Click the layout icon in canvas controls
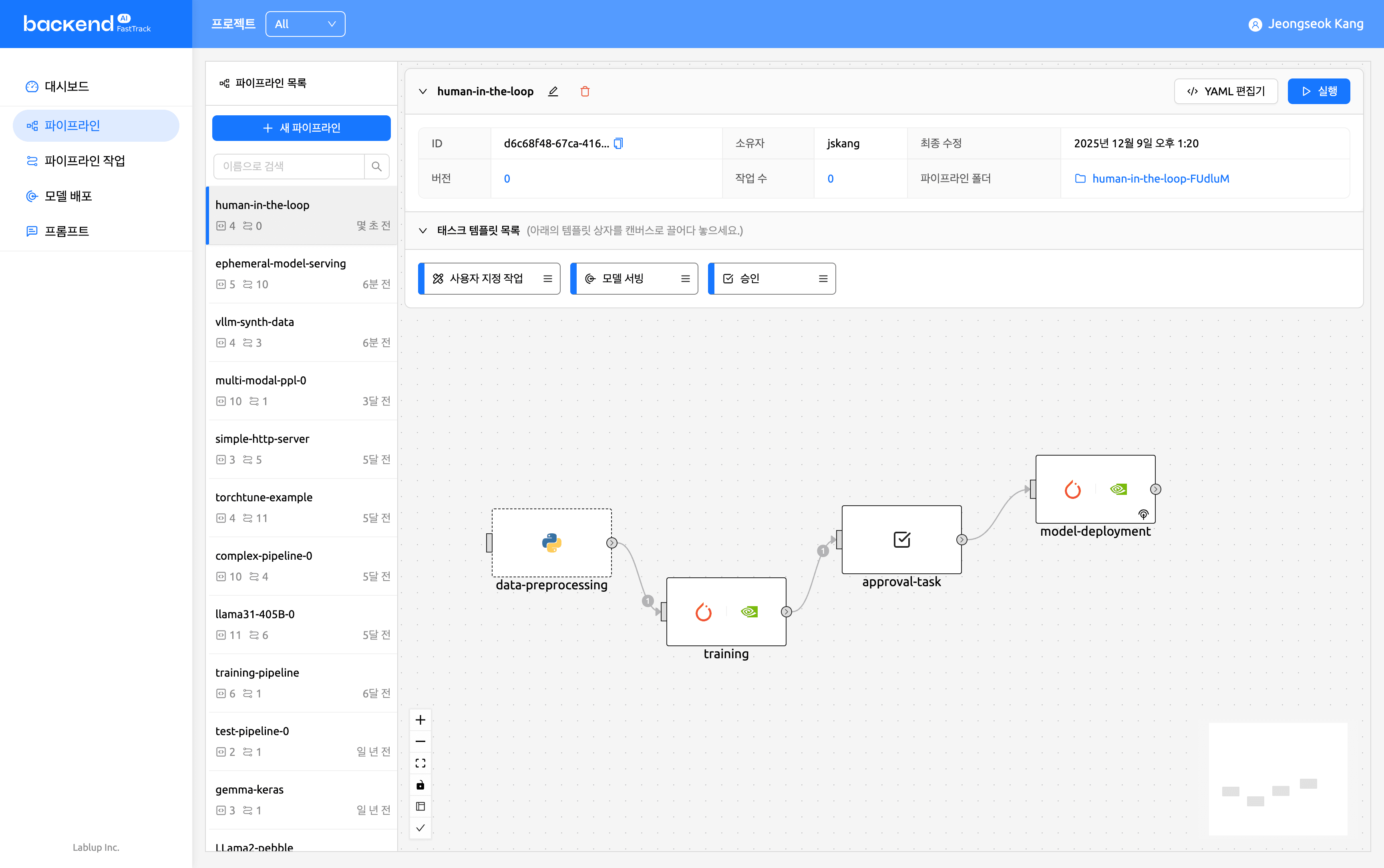Image resolution: width=1384 pixels, height=868 pixels. pyautogui.click(x=420, y=806)
